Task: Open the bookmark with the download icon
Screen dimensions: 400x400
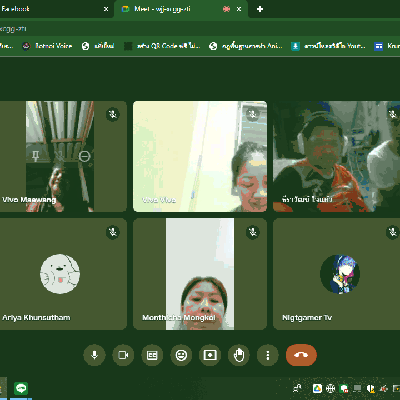Action: 328,46
